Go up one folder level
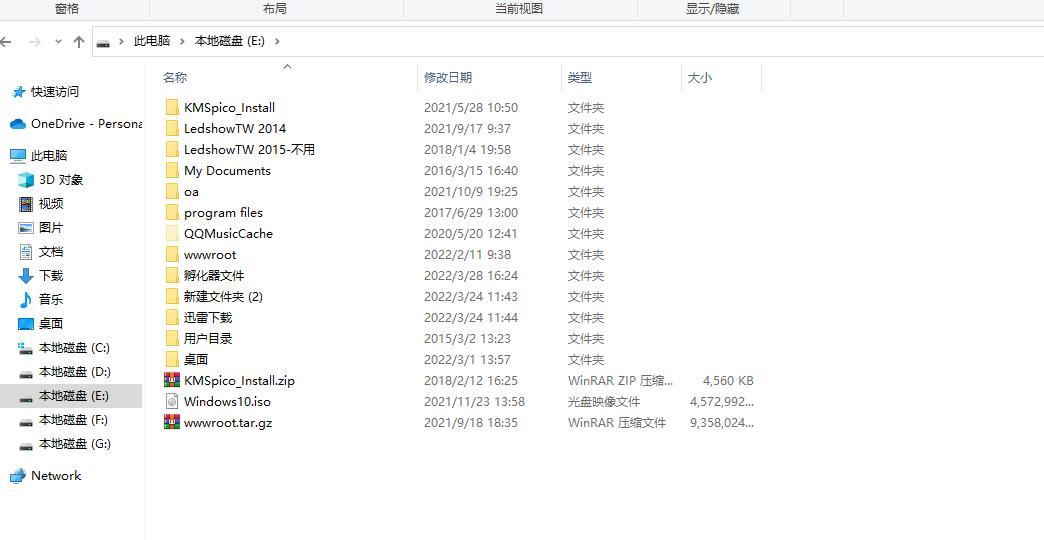This screenshot has height=540, width=1044. tap(79, 41)
